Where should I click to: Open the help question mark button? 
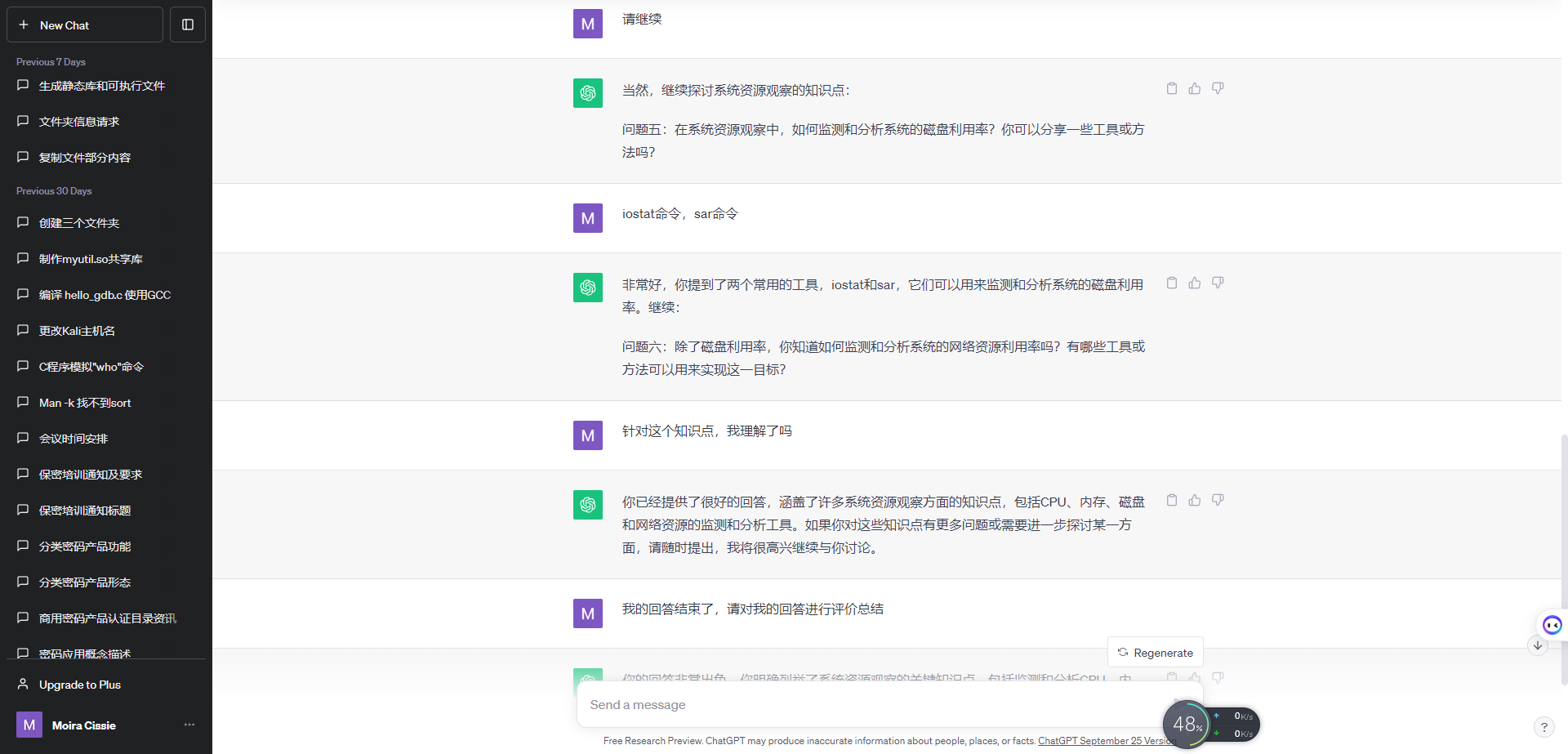pyautogui.click(x=1543, y=727)
